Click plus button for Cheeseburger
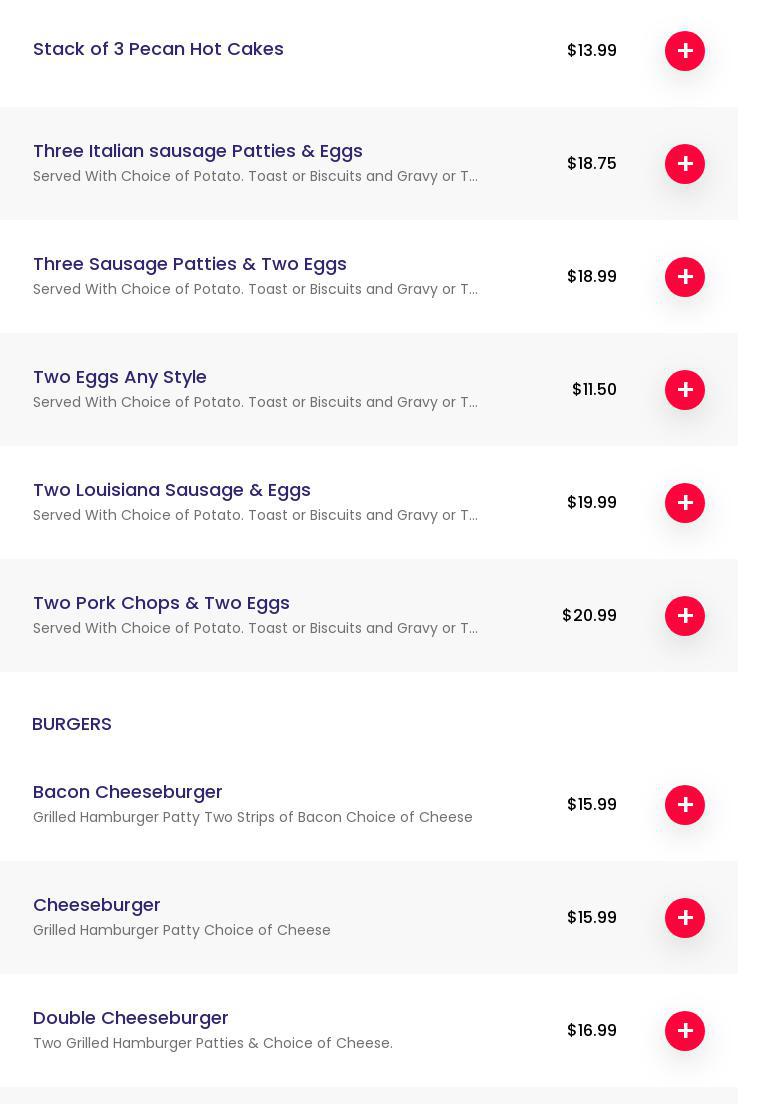Viewport: 770px width, 1104px height. point(685,918)
